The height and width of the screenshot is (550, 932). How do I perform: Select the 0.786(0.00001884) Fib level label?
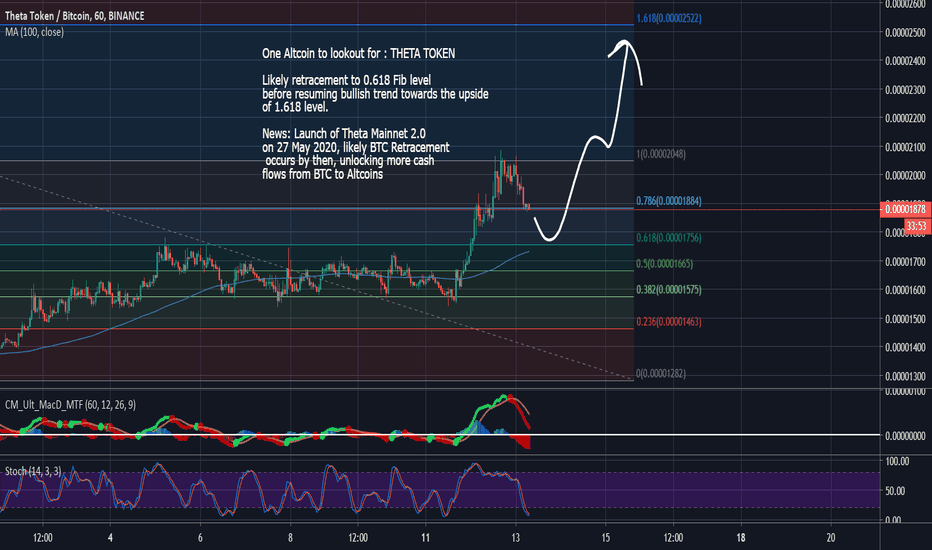669,201
